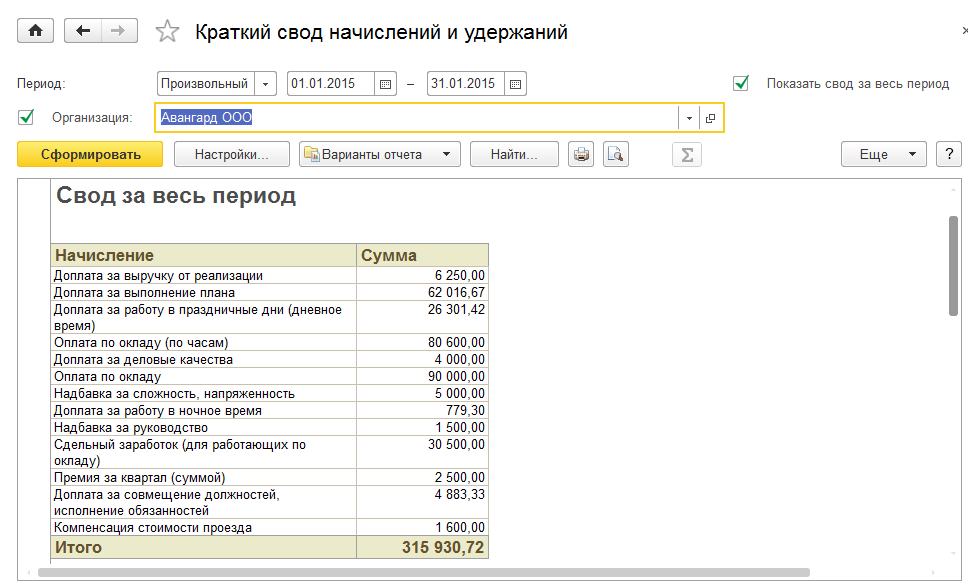This screenshot has height=584, width=968.
Task: Toggle the Организация checkbox
Action: coord(26,118)
